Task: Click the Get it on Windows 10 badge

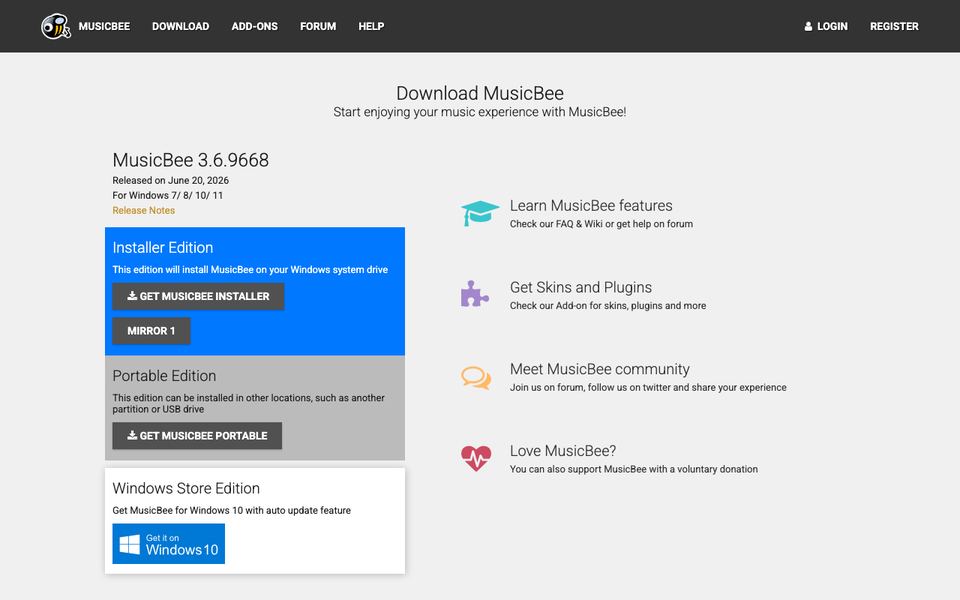Action: [168, 544]
